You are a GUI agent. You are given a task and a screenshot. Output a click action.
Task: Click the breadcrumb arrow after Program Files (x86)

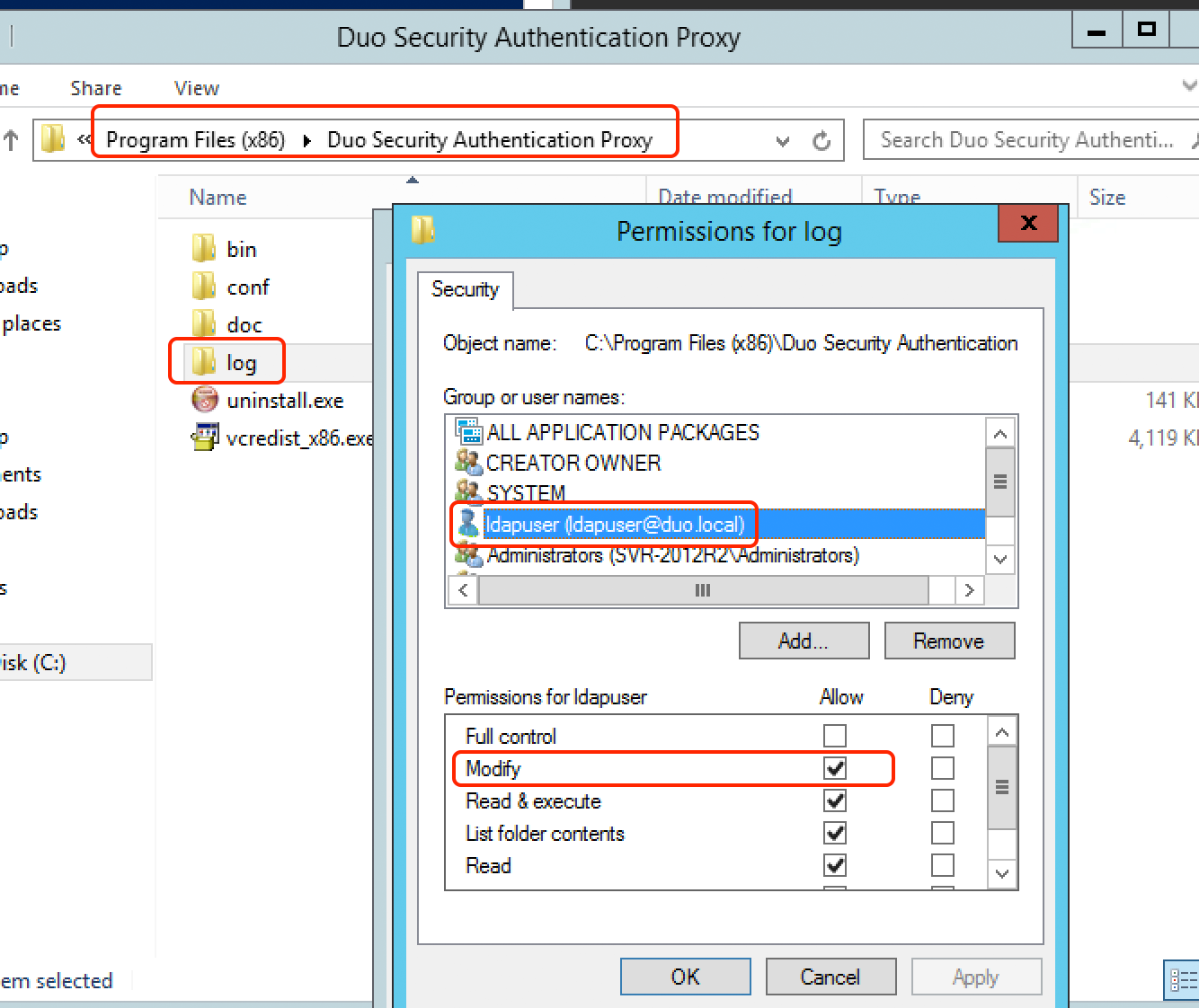tap(307, 141)
